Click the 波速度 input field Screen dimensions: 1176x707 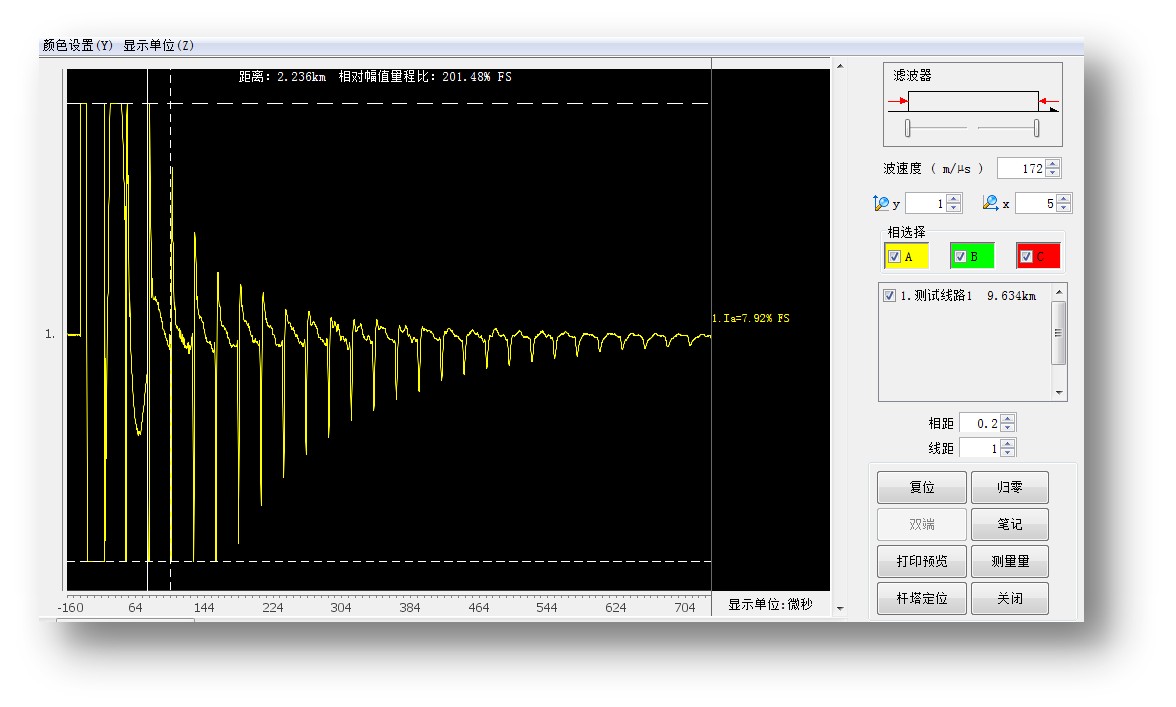point(1022,169)
